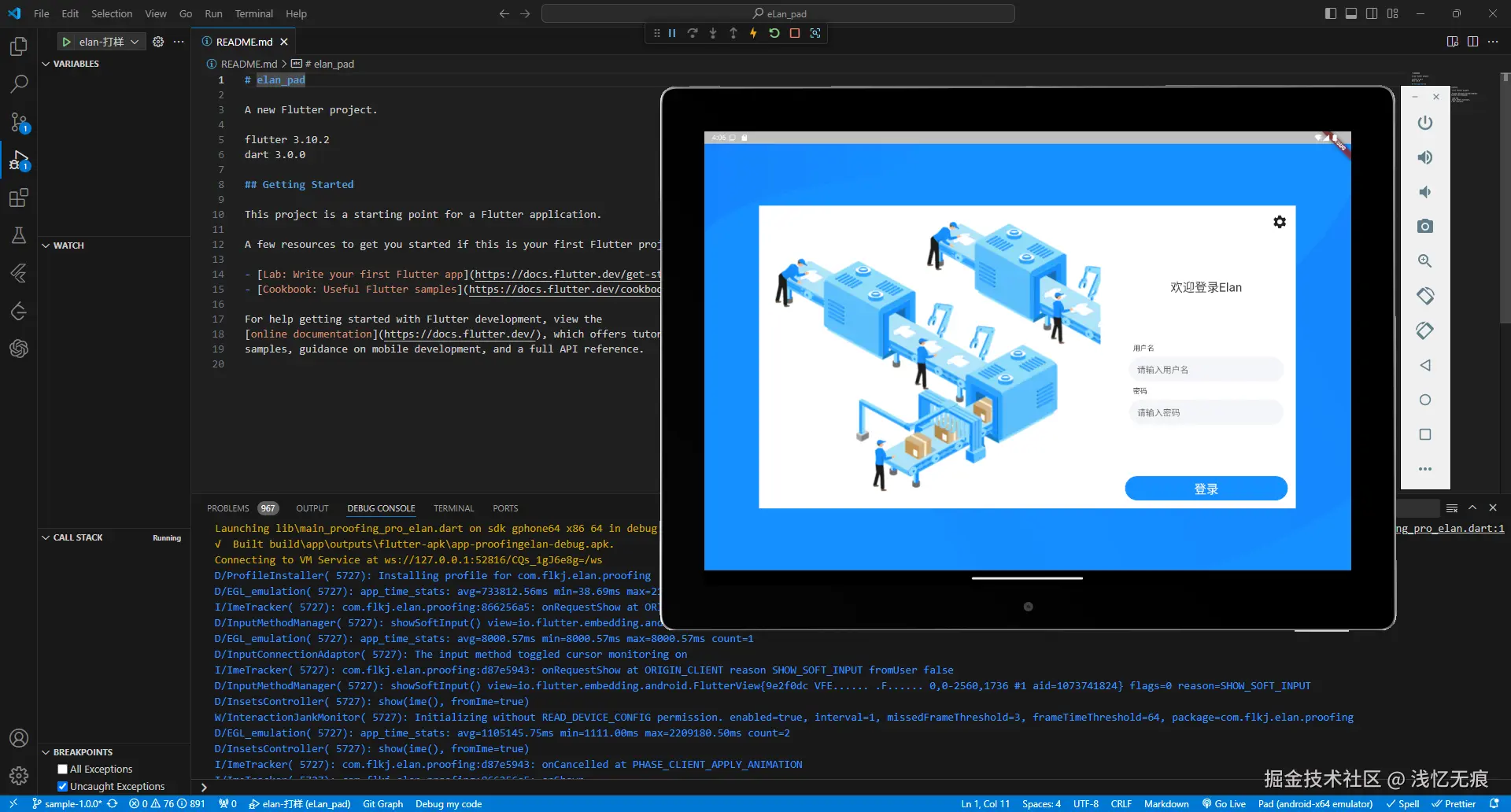Switch to the TERMINAL panel tab
This screenshot has width=1511, height=812.
click(454, 508)
